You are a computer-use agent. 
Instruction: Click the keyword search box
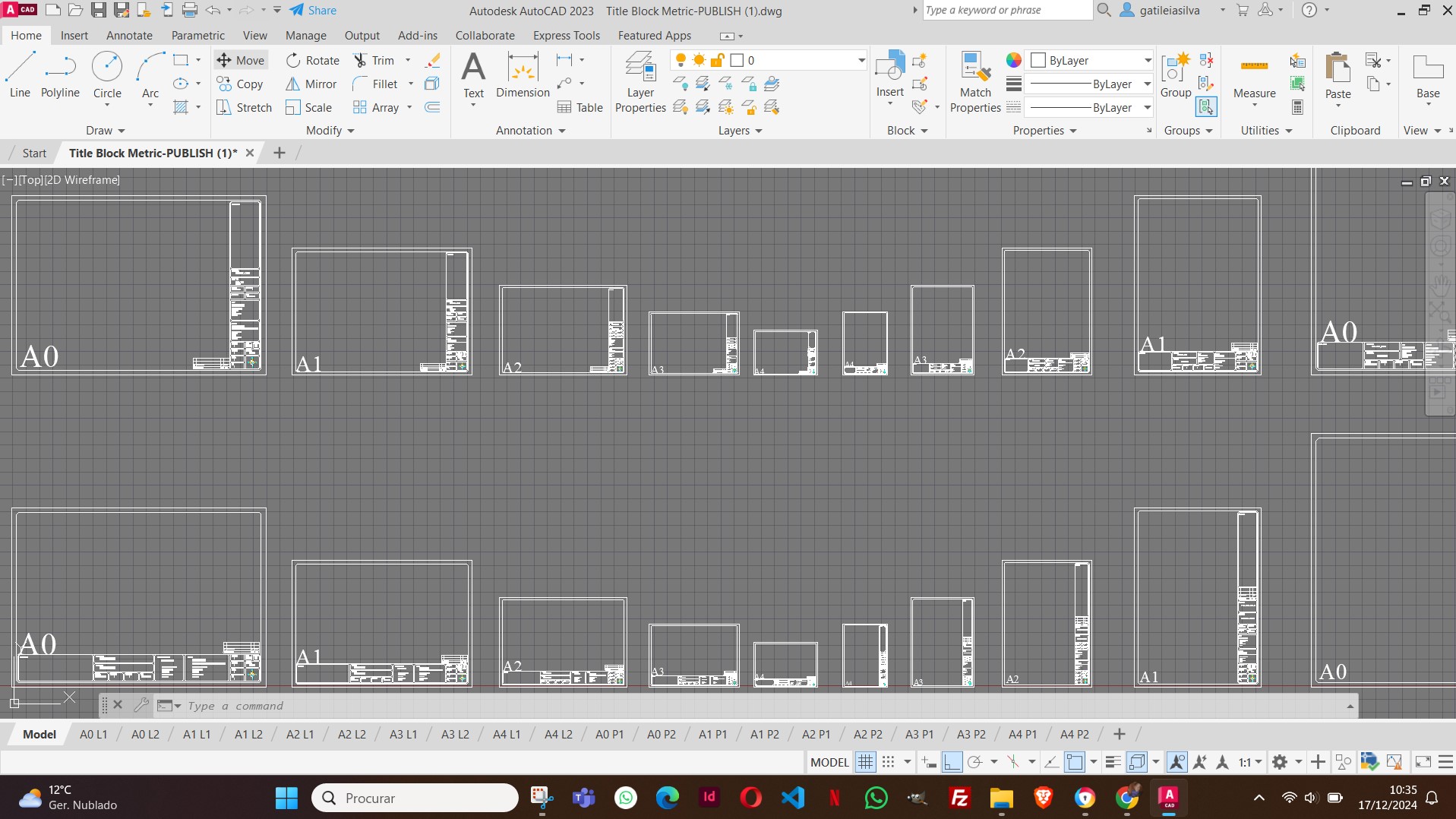coord(1007,10)
